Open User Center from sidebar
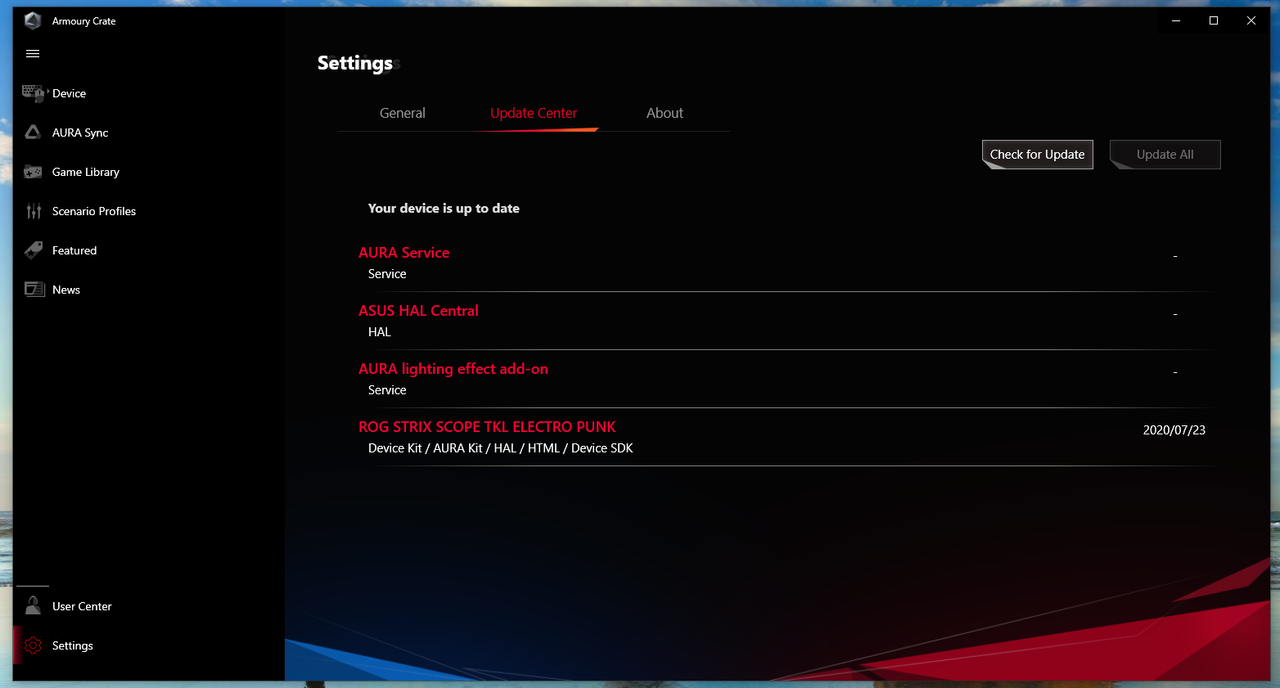The image size is (1280, 688). pos(82,606)
